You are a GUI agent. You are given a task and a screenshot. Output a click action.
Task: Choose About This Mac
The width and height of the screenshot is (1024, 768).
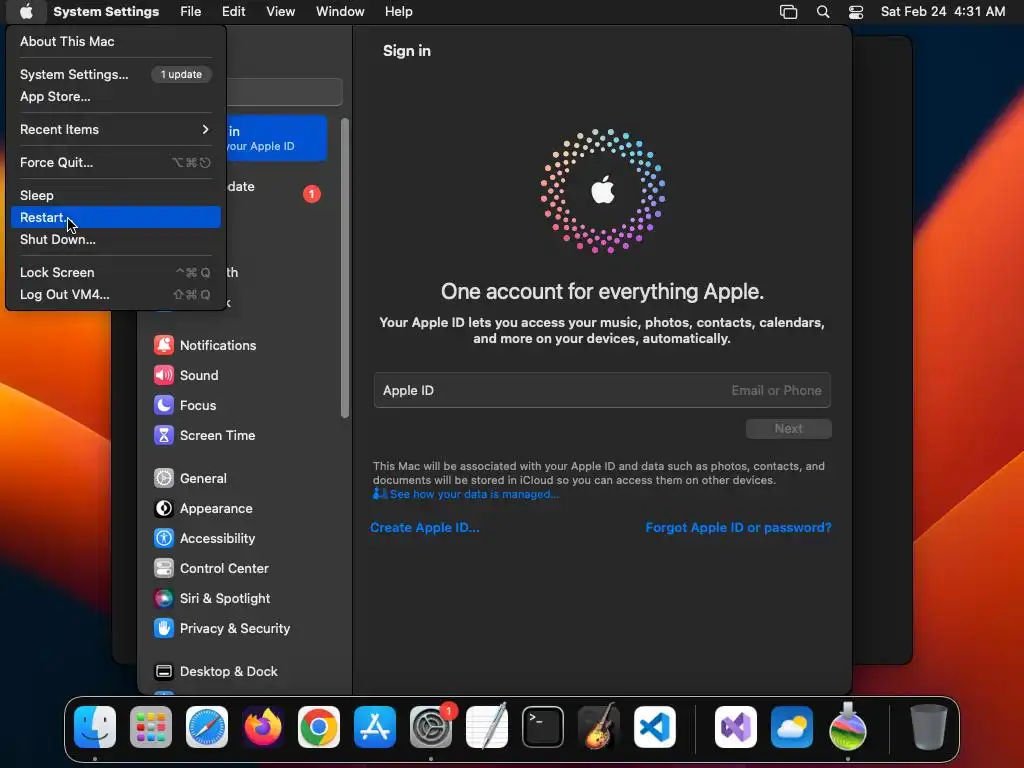click(116, 41)
